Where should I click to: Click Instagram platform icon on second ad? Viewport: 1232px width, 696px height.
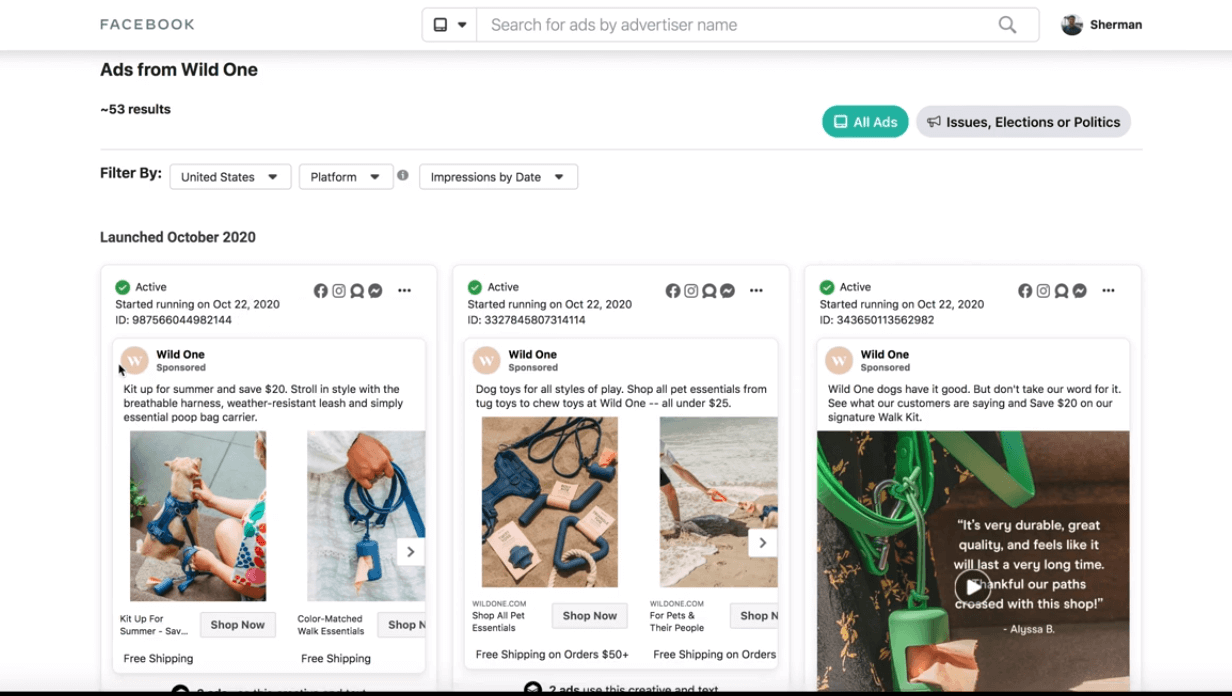point(691,291)
